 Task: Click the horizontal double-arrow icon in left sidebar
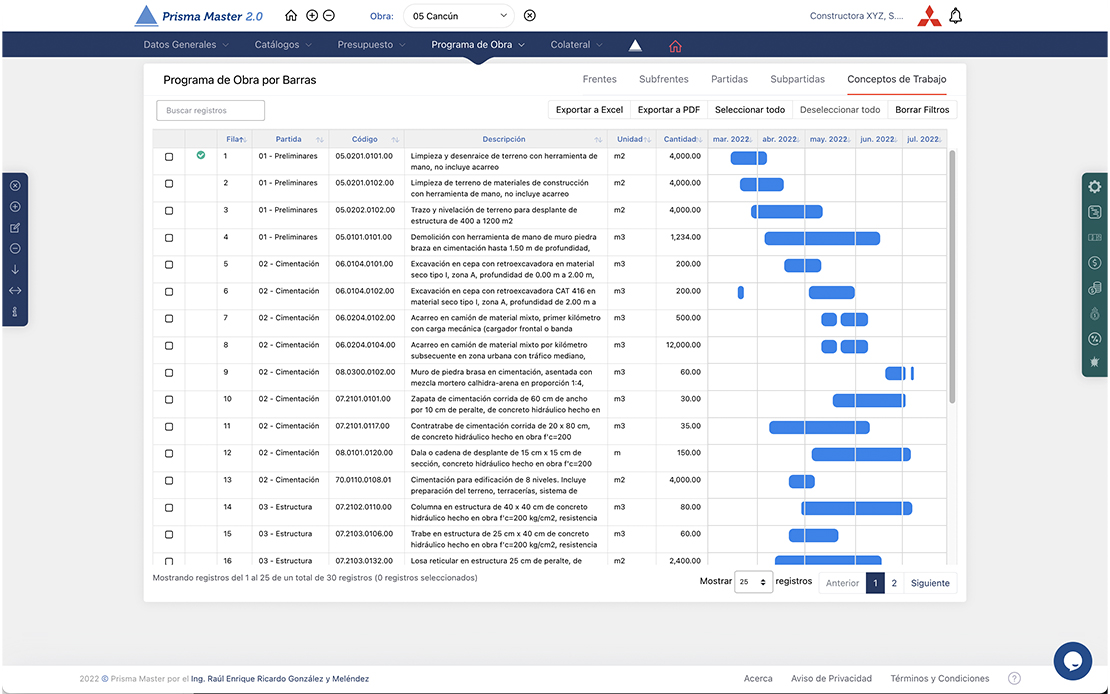[15, 290]
